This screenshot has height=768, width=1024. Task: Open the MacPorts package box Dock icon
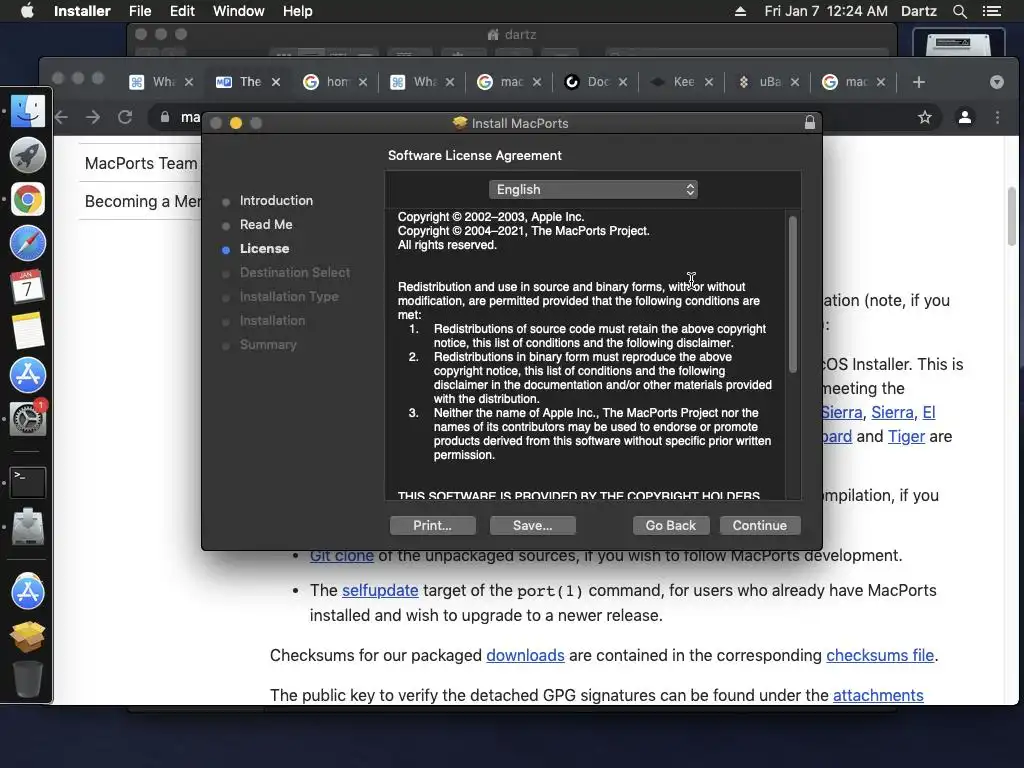27,636
